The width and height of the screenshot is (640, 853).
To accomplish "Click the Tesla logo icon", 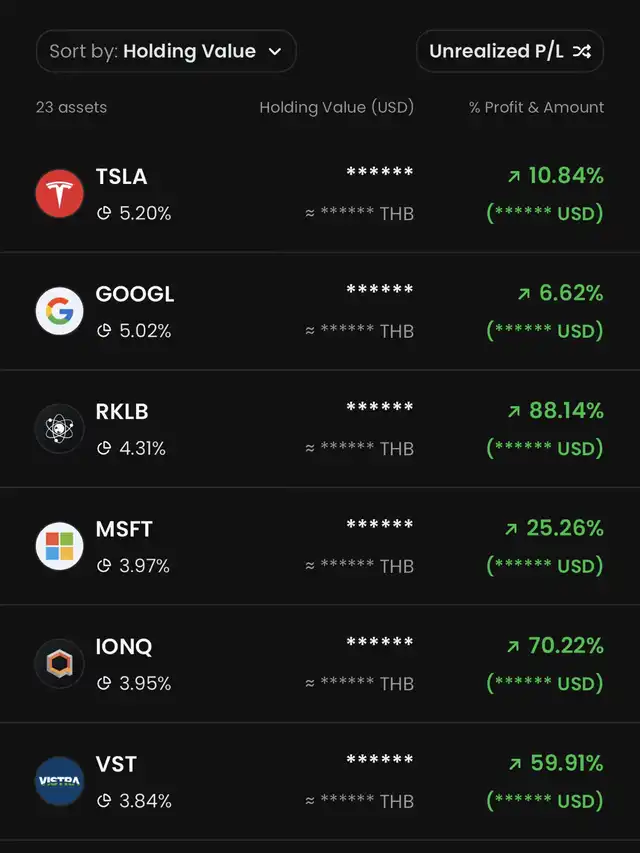I will click(x=60, y=194).
